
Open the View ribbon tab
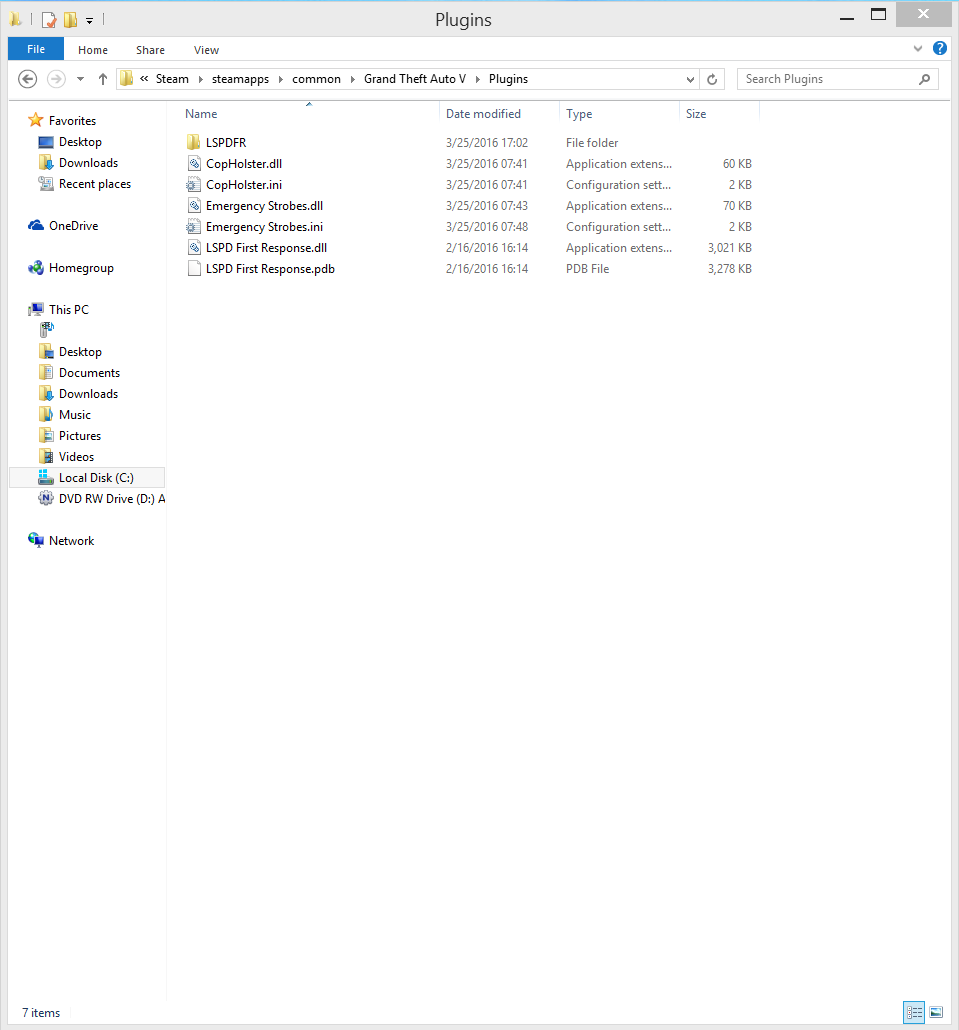coord(206,50)
